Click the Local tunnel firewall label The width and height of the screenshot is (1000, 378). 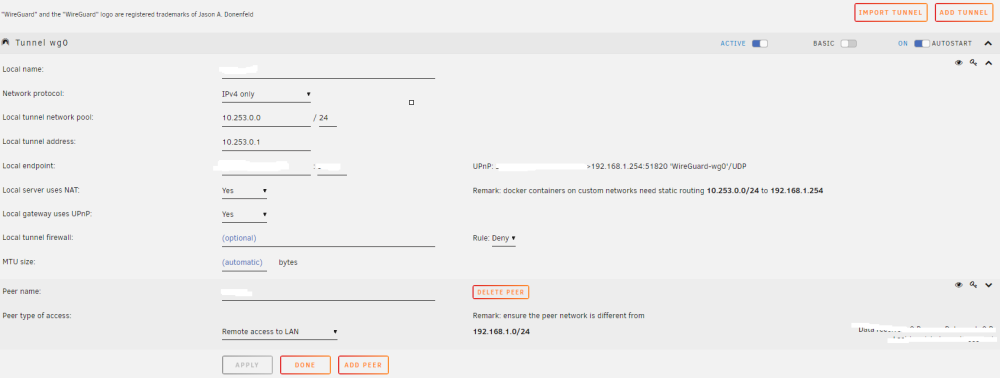click(39, 238)
